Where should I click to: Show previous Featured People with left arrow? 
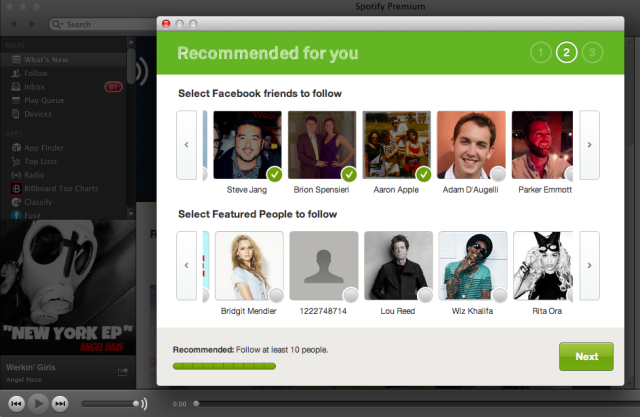point(187,266)
